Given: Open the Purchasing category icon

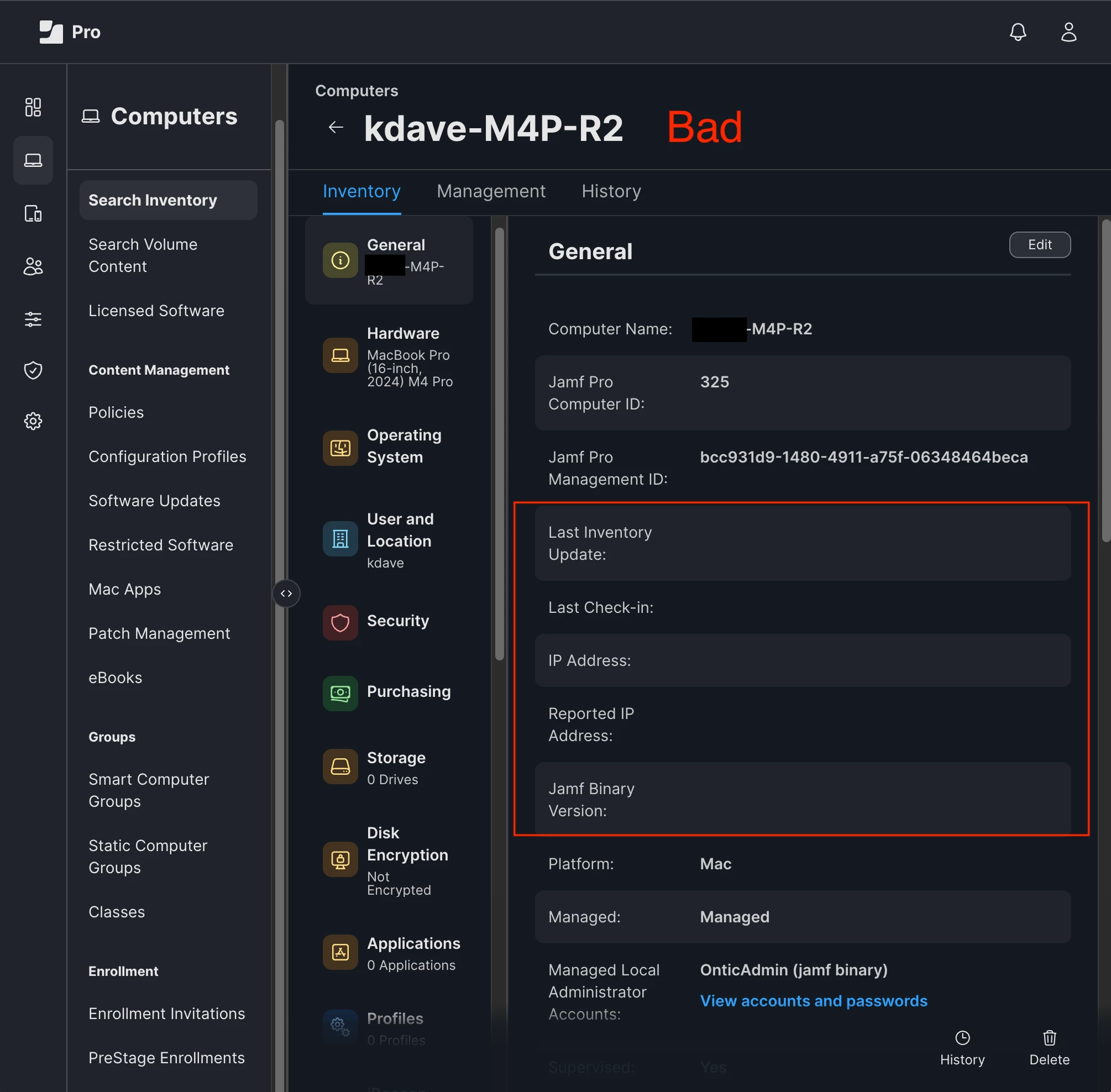Looking at the screenshot, I should (340, 693).
